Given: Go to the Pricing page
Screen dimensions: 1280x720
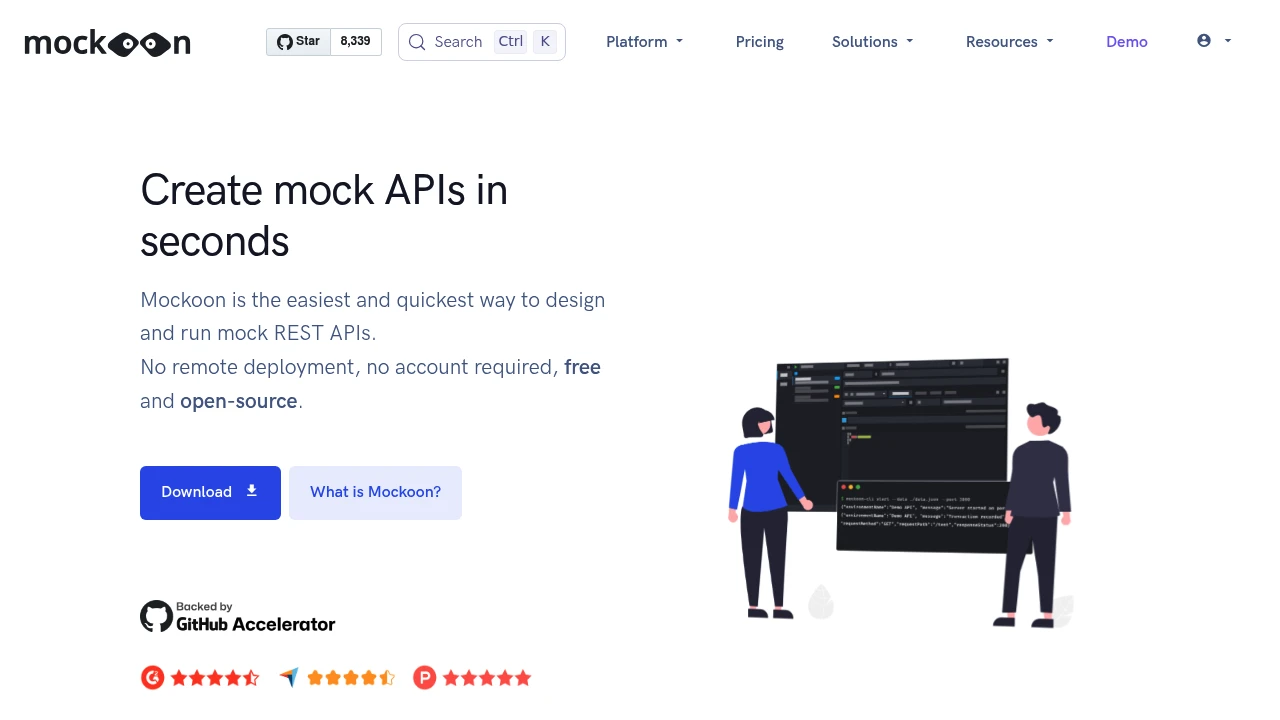Looking at the screenshot, I should click(x=760, y=42).
